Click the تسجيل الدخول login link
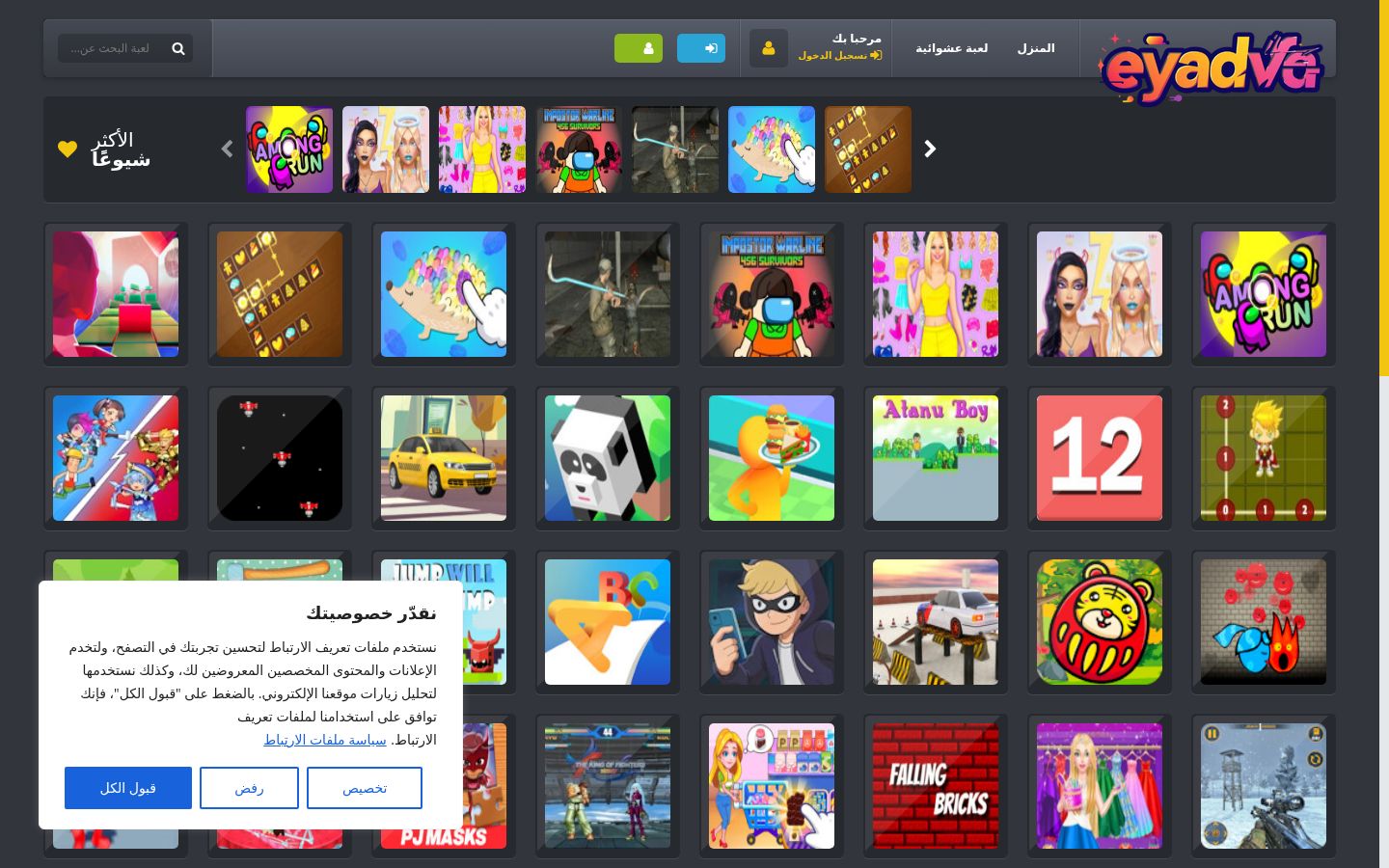This screenshot has width=1389, height=868. 839,56
